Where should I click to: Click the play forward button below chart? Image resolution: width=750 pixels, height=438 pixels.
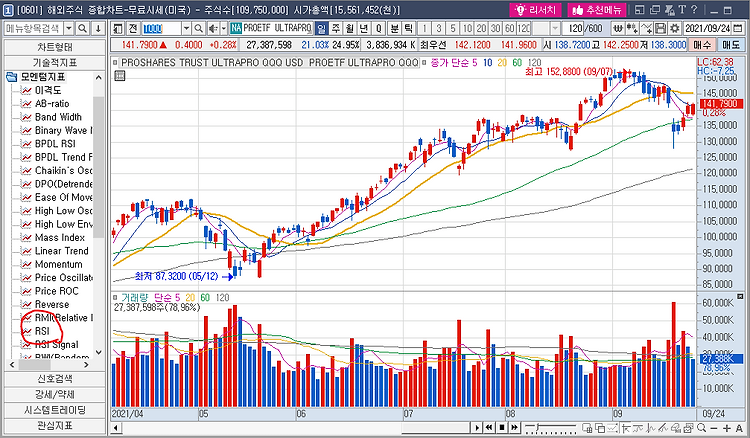point(476,427)
